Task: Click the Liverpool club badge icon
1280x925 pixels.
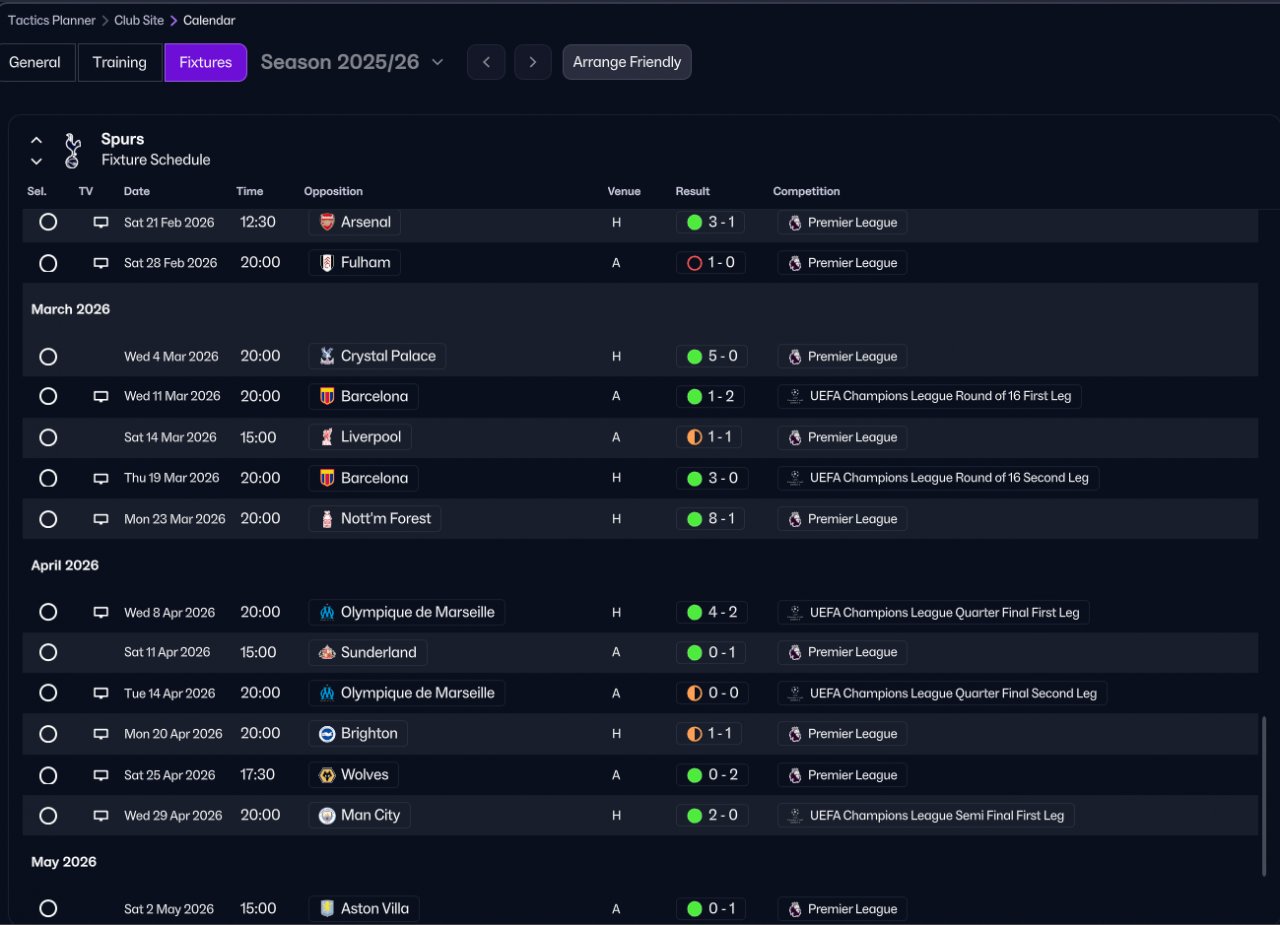Action: 327,437
